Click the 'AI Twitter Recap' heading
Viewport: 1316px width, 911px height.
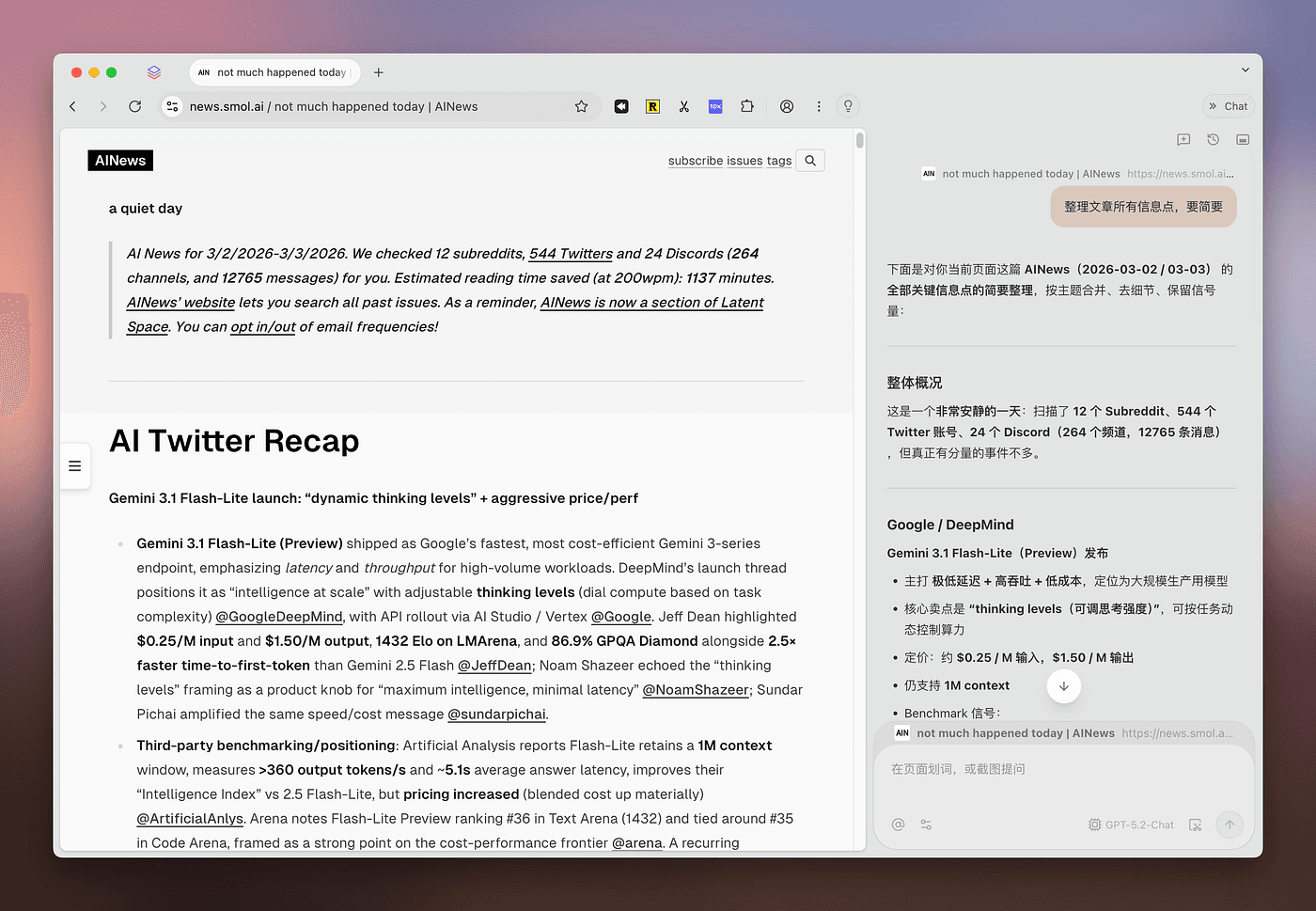point(234,441)
